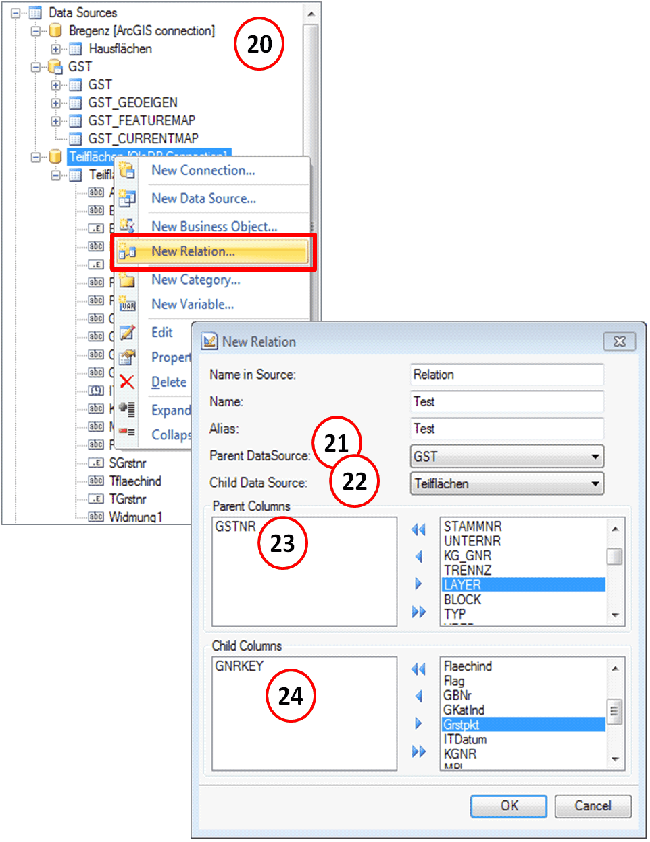
Task: Click single-right arrow beside Parent Columns
Action: point(418,583)
